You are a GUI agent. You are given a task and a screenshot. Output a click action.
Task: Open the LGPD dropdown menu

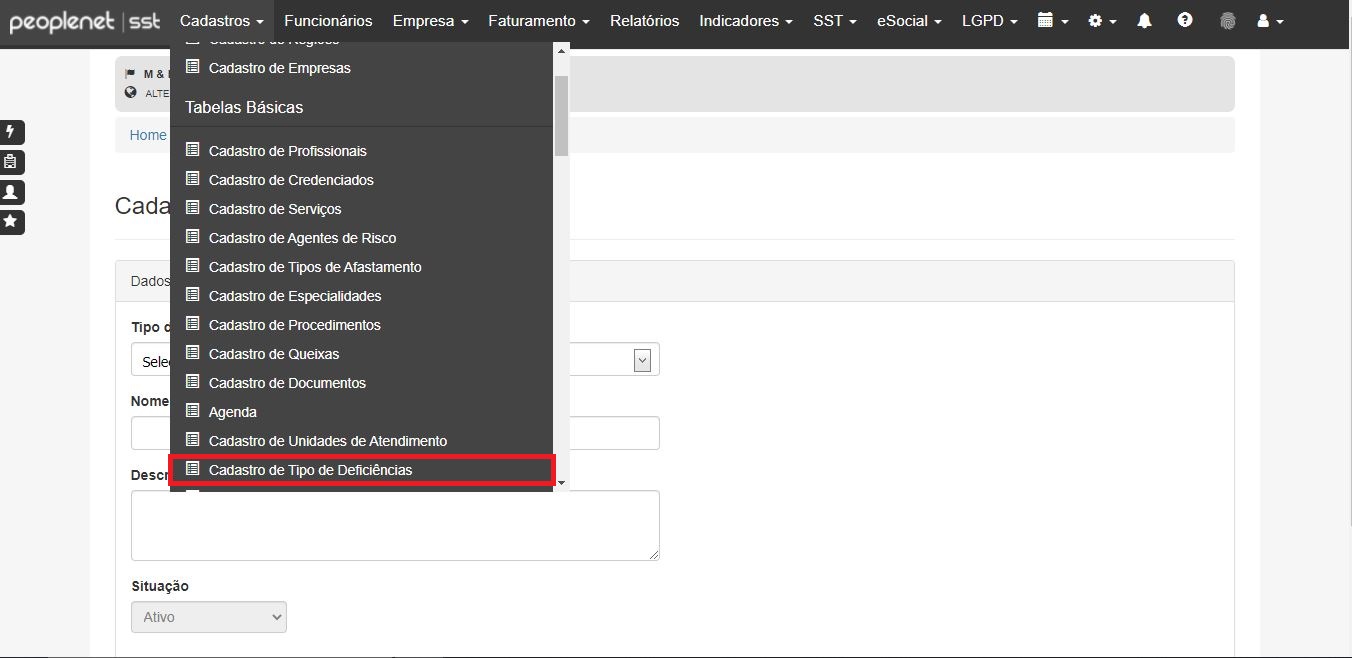coord(990,20)
